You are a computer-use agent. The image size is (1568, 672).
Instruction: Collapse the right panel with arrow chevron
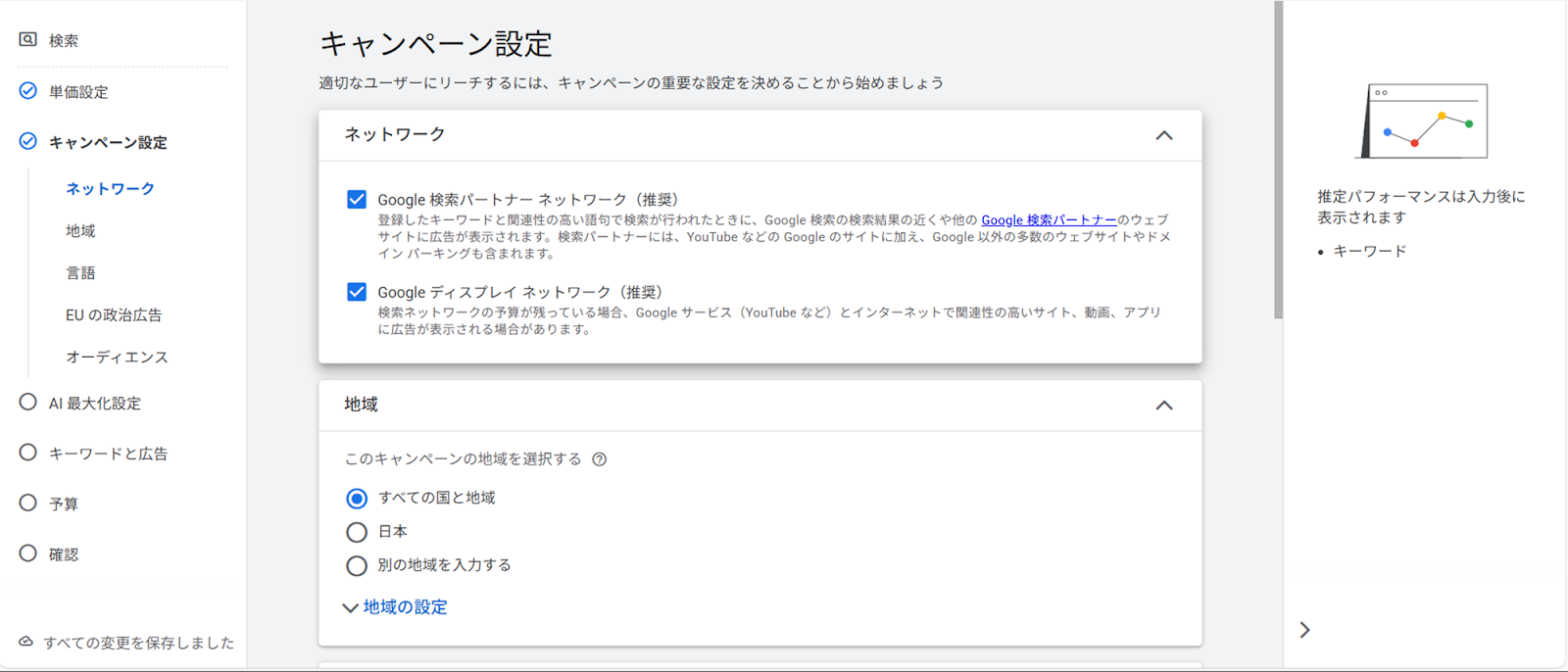click(x=1304, y=630)
